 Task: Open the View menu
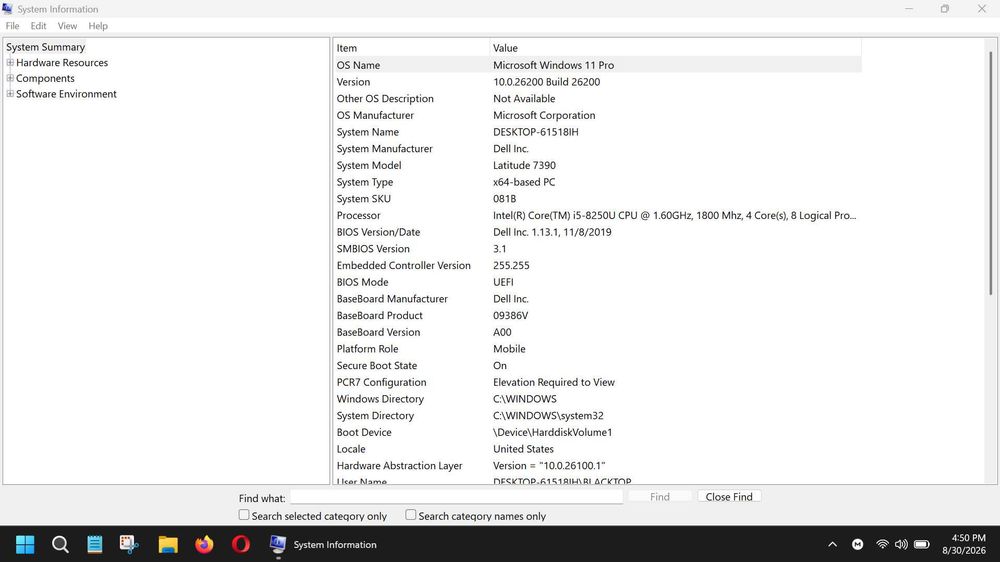67,26
